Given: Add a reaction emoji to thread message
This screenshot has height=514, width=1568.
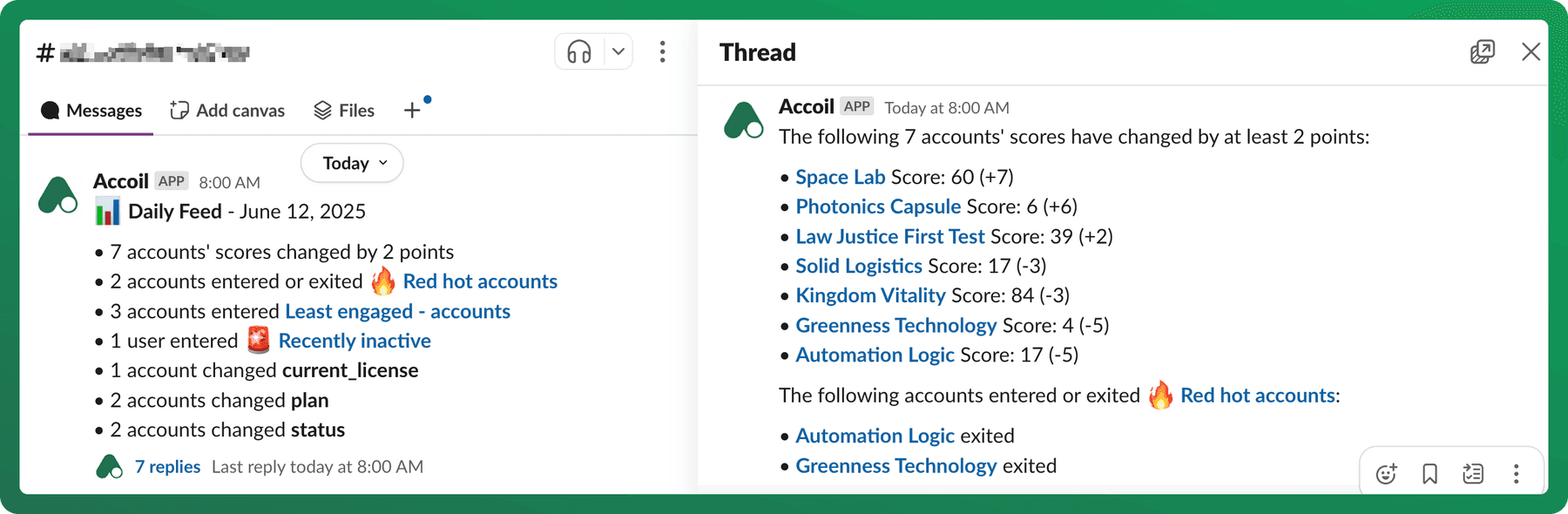Looking at the screenshot, I should tap(1386, 473).
